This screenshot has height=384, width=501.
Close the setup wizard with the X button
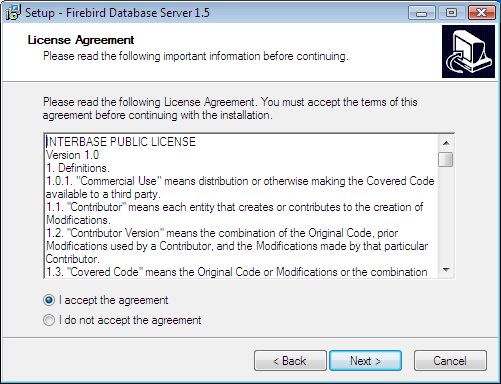[482, 13]
